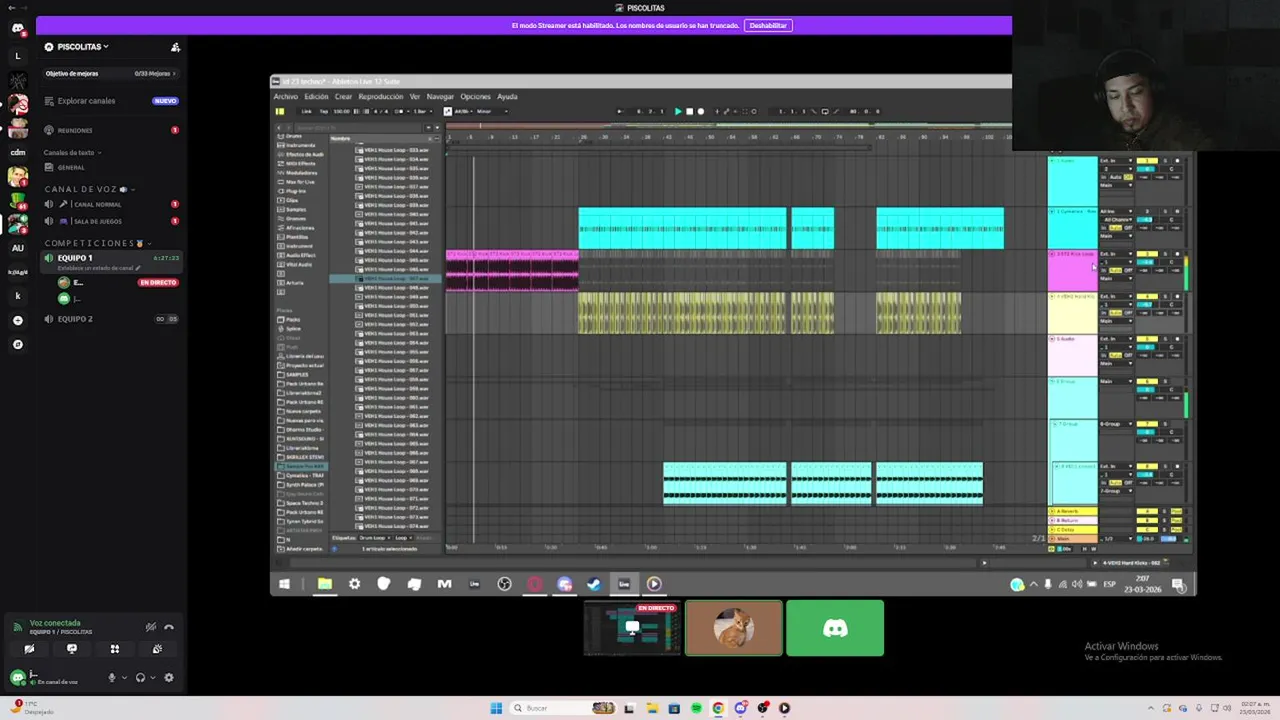This screenshot has width=1280, height=720.
Task: Click the Windows Start button on host taskbar
Action: (x=496, y=708)
